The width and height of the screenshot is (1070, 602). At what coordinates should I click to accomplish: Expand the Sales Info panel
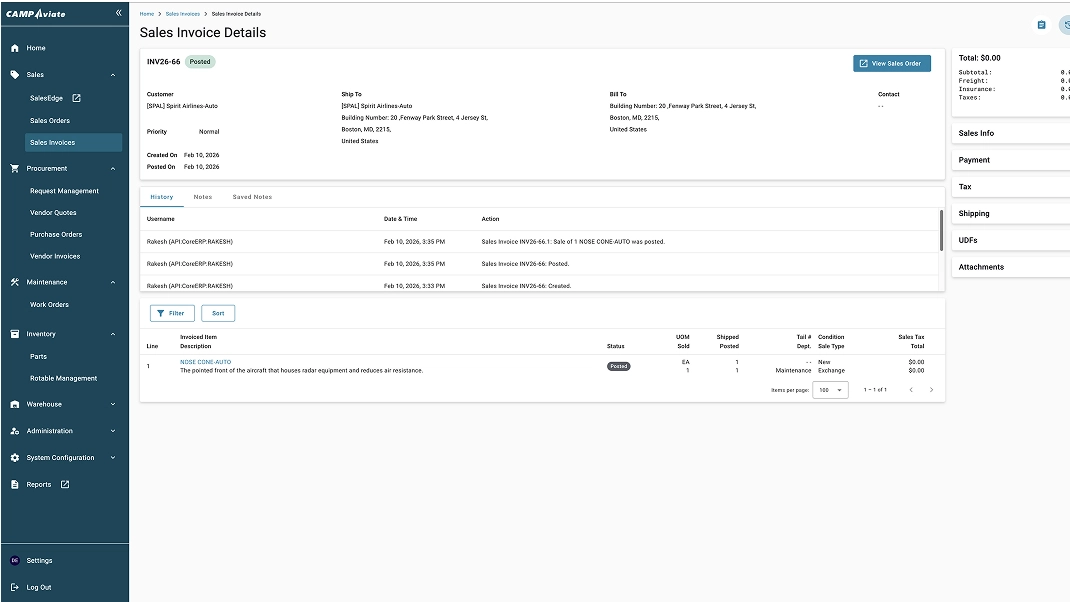point(1011,133)
